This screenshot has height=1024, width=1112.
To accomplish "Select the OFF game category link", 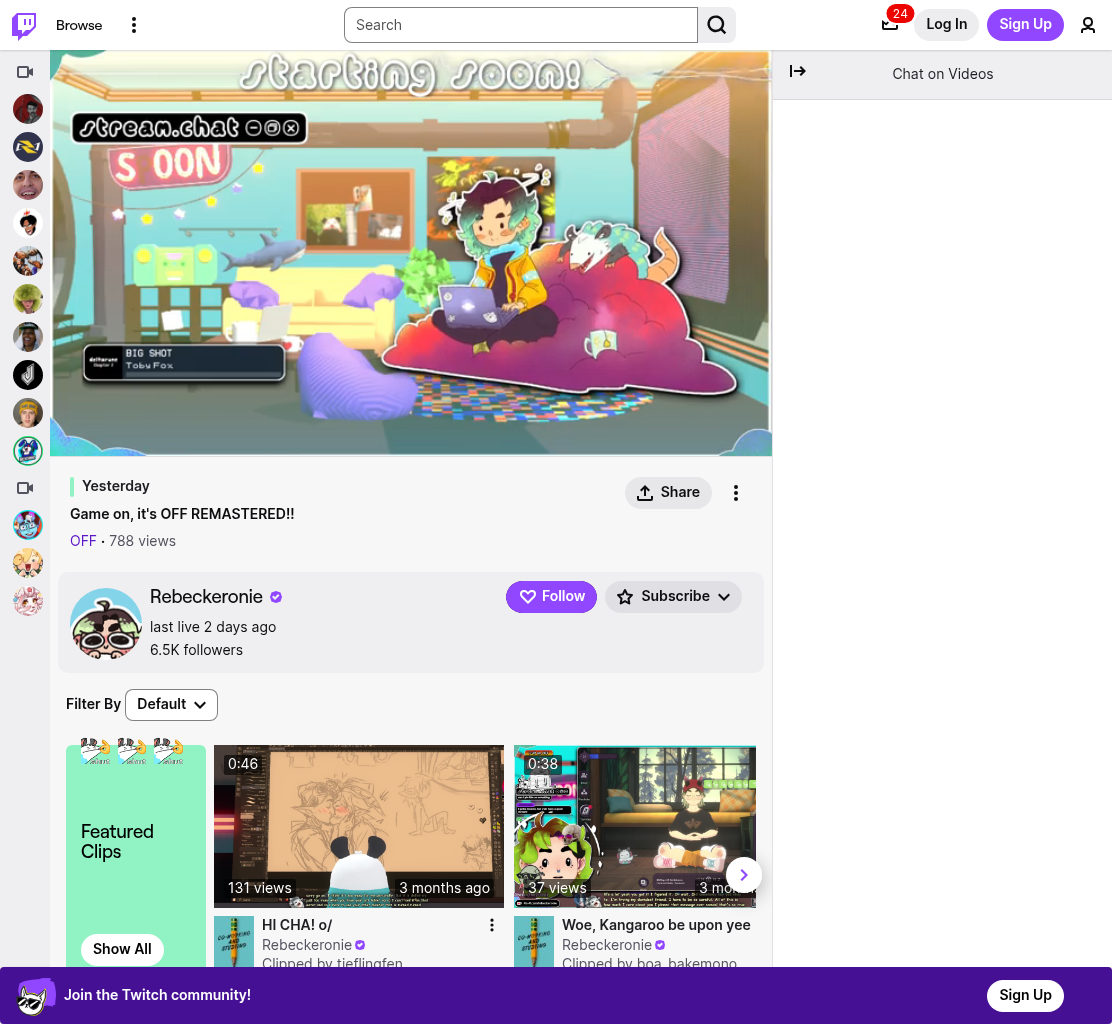I will click(83, 541).
